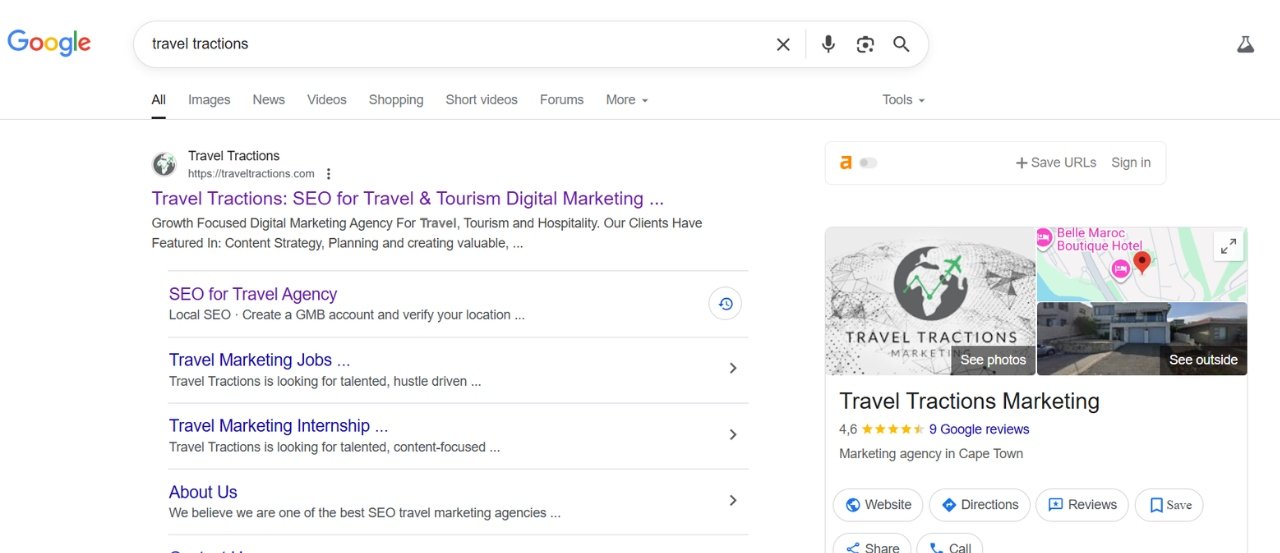Open the 9 Google reviews link
The image size is (1280, 553).
[978, 430]
